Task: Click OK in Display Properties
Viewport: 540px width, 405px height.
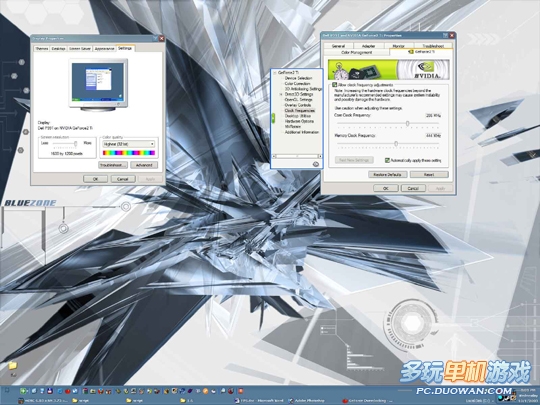Action: click(95, 179)
